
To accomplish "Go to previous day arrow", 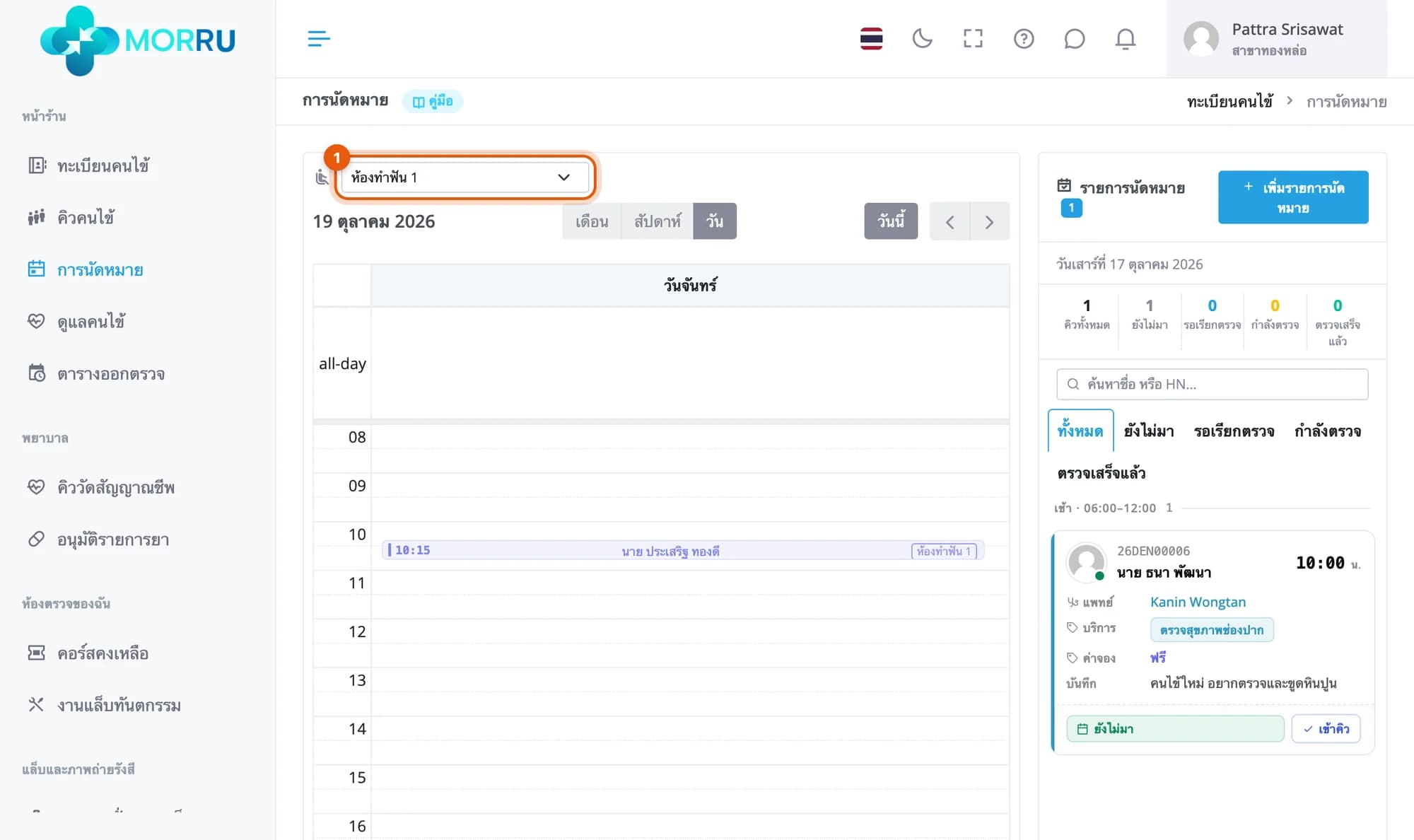I will click(x=950, y=222).
